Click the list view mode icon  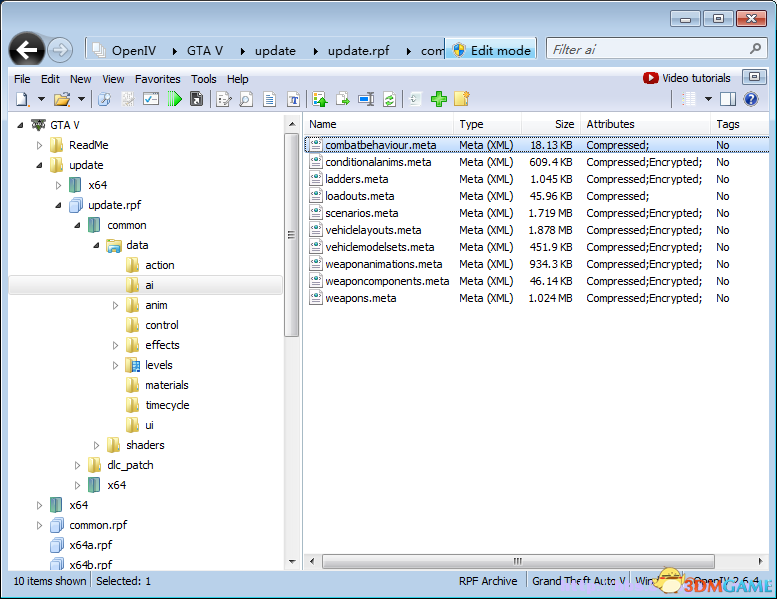pyautogui.click(x=689, y=99)
